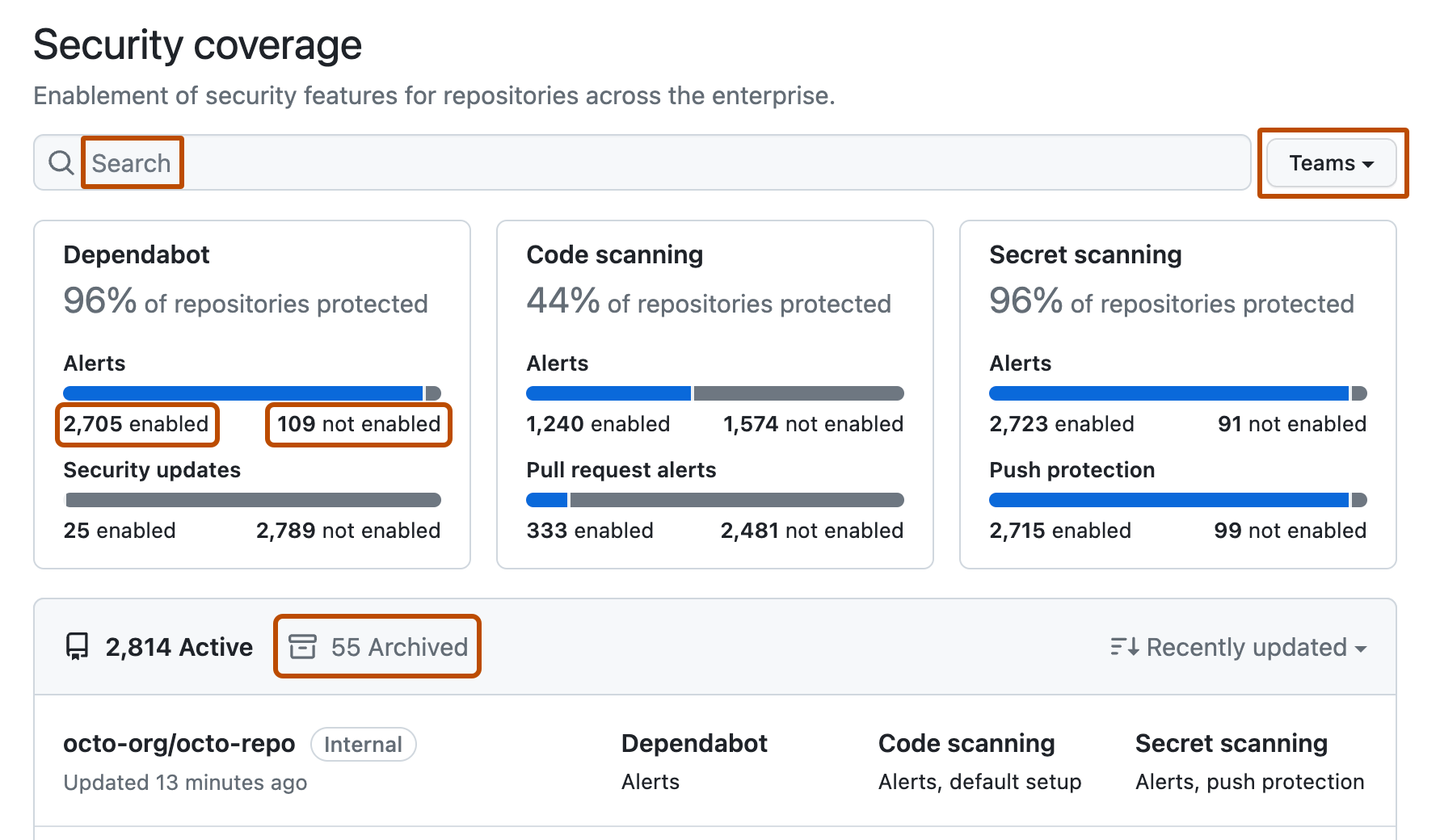Viewport: 1440px width, 840px height.
Task: Open the Teams dropdown filter
Action: [x=1332, y=163]
